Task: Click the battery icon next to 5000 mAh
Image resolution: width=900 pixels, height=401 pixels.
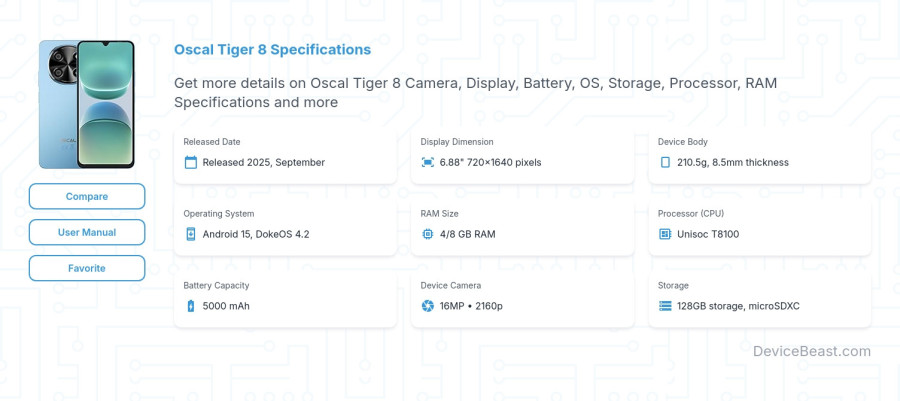Action: click(x=191, y=306)
